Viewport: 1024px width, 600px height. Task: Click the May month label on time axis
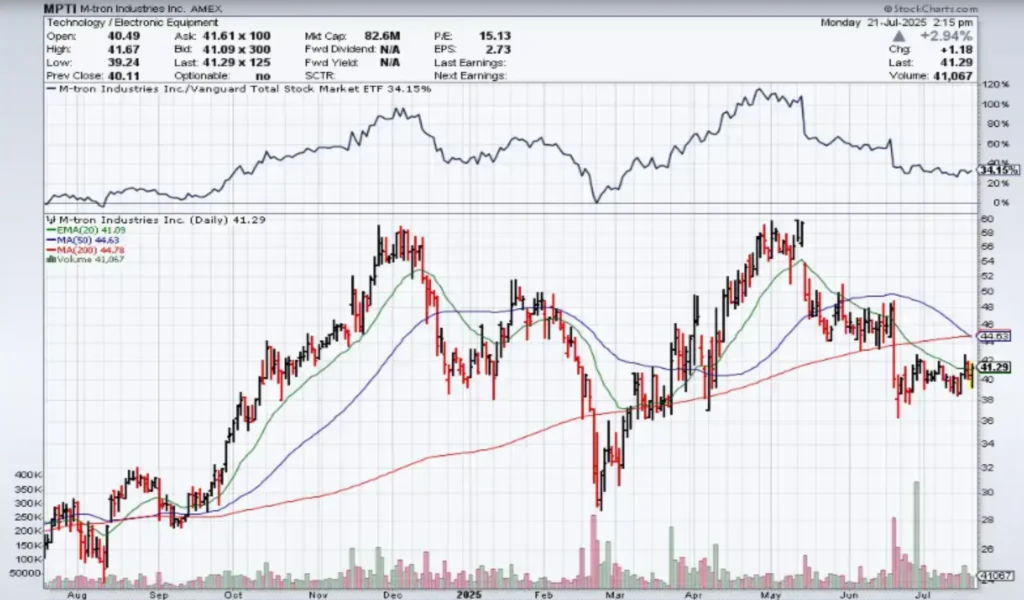pos(771,595)
